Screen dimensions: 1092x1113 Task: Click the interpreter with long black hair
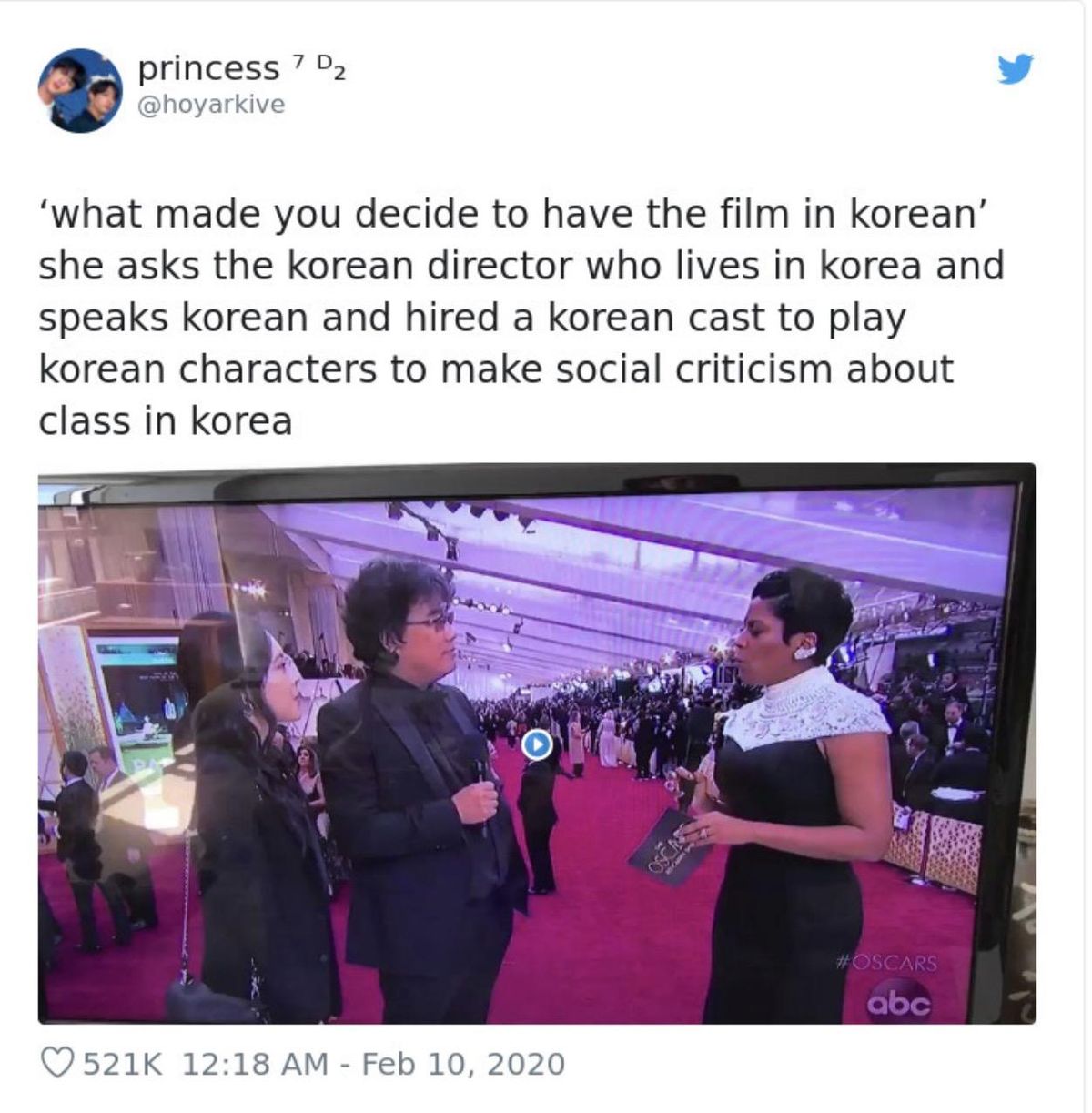coord(255,819)
